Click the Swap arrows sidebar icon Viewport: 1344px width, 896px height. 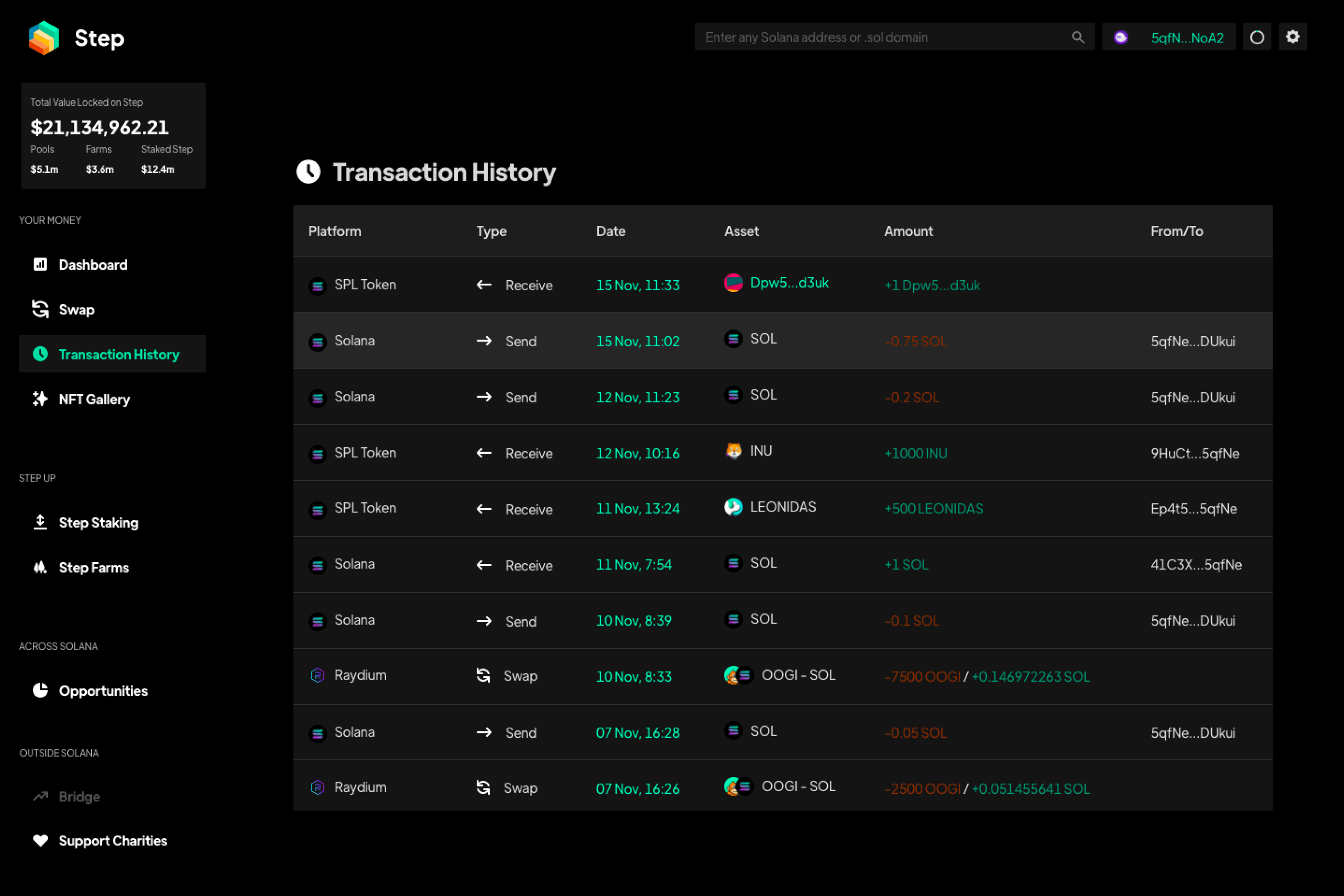click(x=40, y=309)
